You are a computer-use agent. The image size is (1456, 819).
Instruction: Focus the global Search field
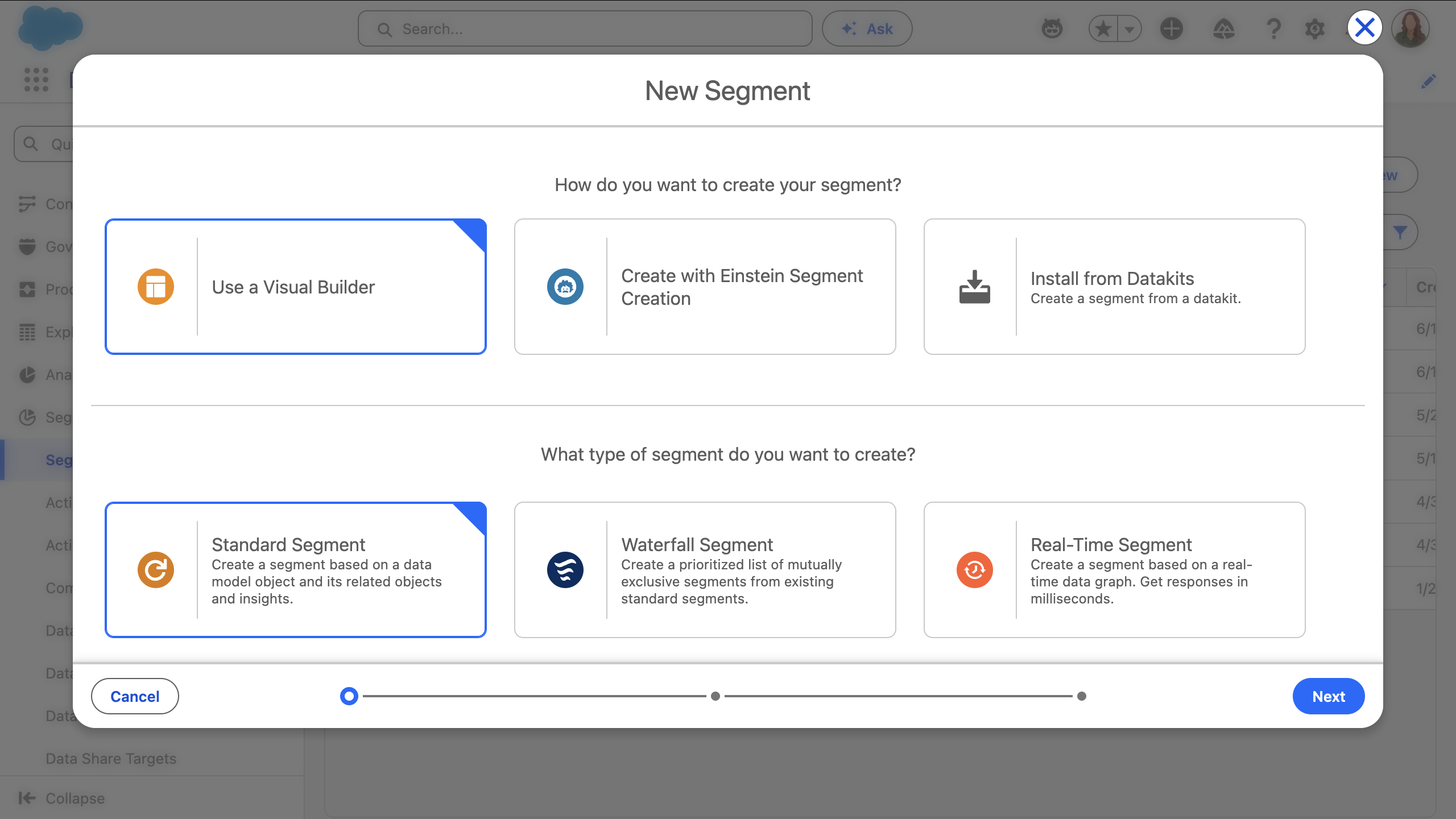(x=585, y=28)
